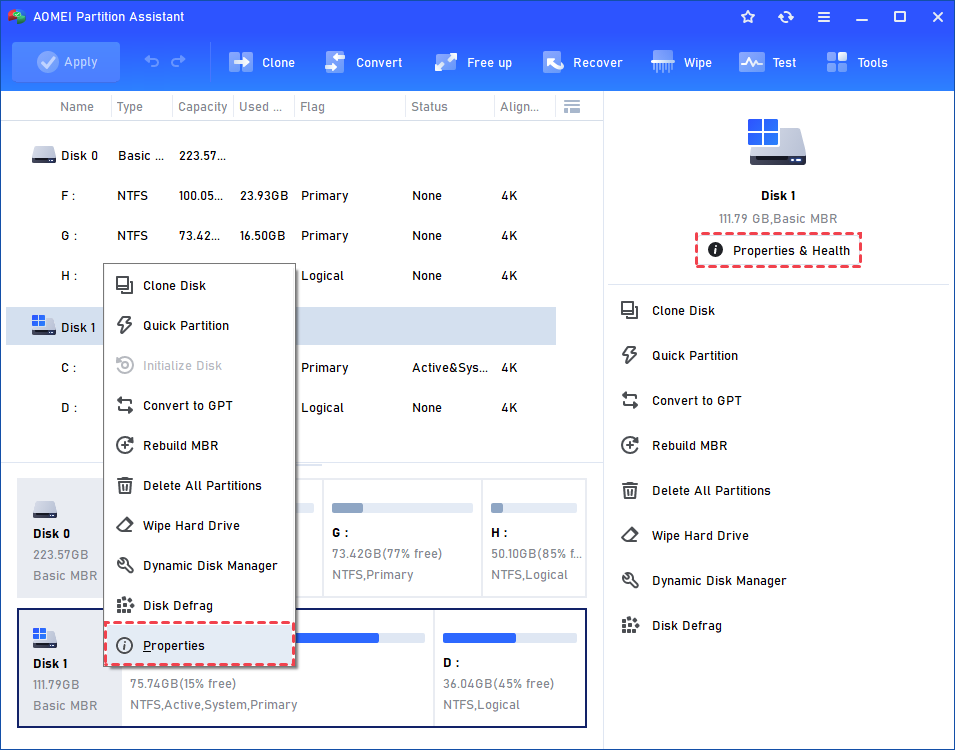Viewport: 955px width, 750px height.
Task: Select Delete All Partitions in context menu
Action: click(x=200, y=486)
